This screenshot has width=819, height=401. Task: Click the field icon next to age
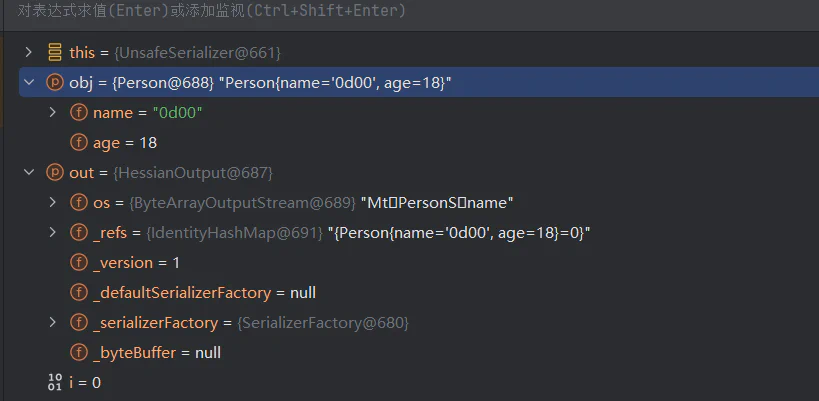78,142
